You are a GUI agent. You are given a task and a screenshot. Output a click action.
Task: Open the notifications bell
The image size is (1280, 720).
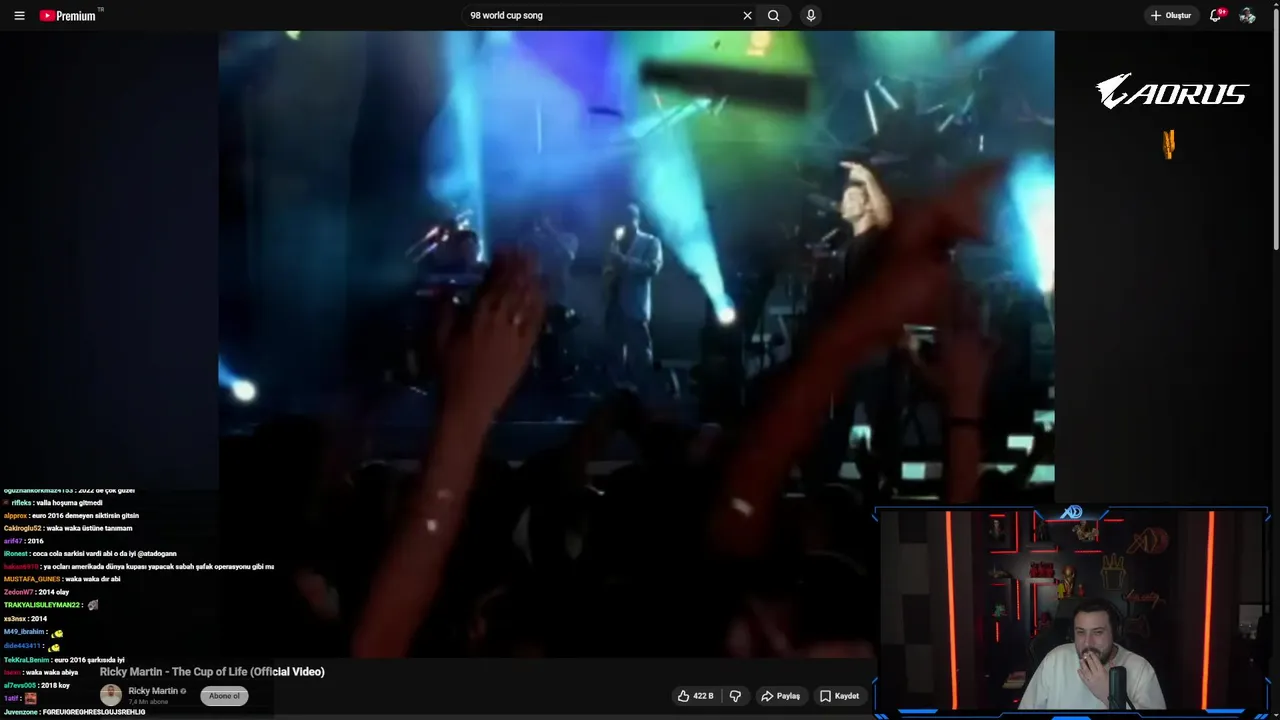click(1216, 15)
